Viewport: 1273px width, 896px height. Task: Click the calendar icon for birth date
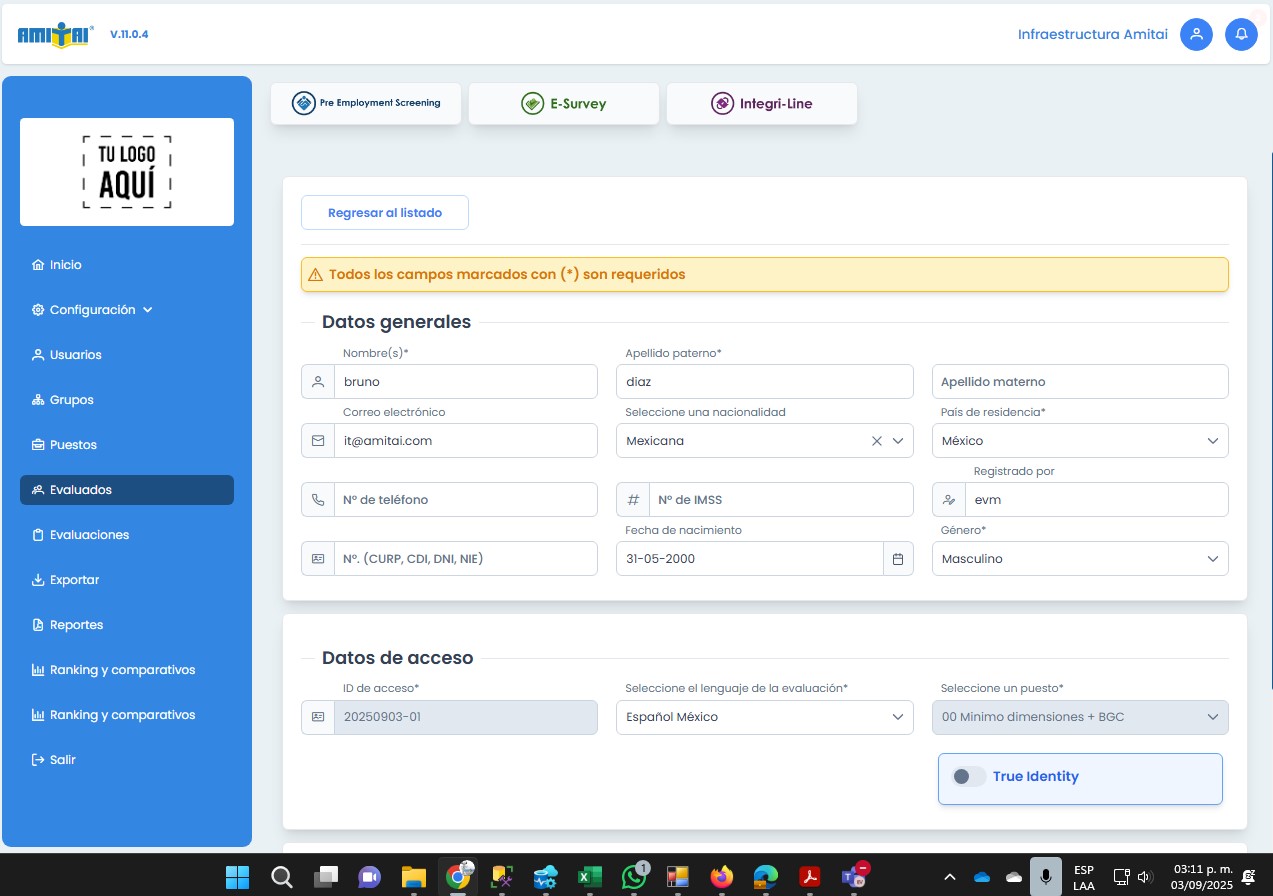coord(898,559)
